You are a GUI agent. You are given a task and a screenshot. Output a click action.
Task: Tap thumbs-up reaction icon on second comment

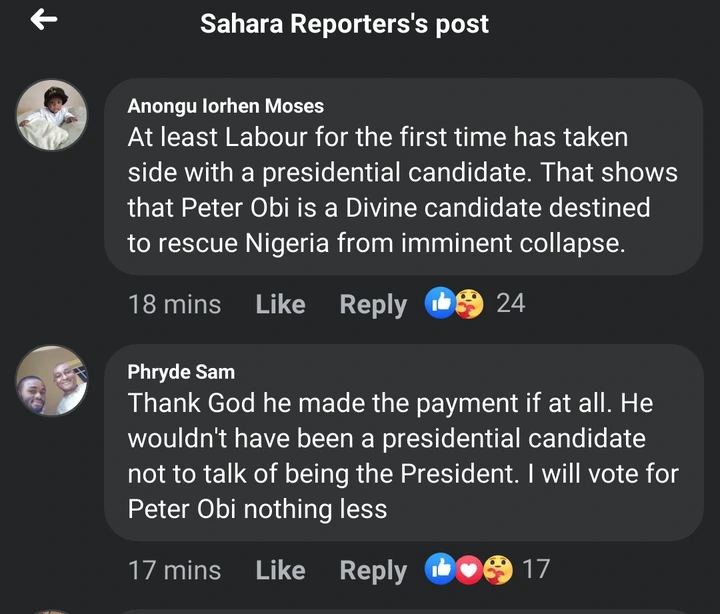(x=440, y=569)
